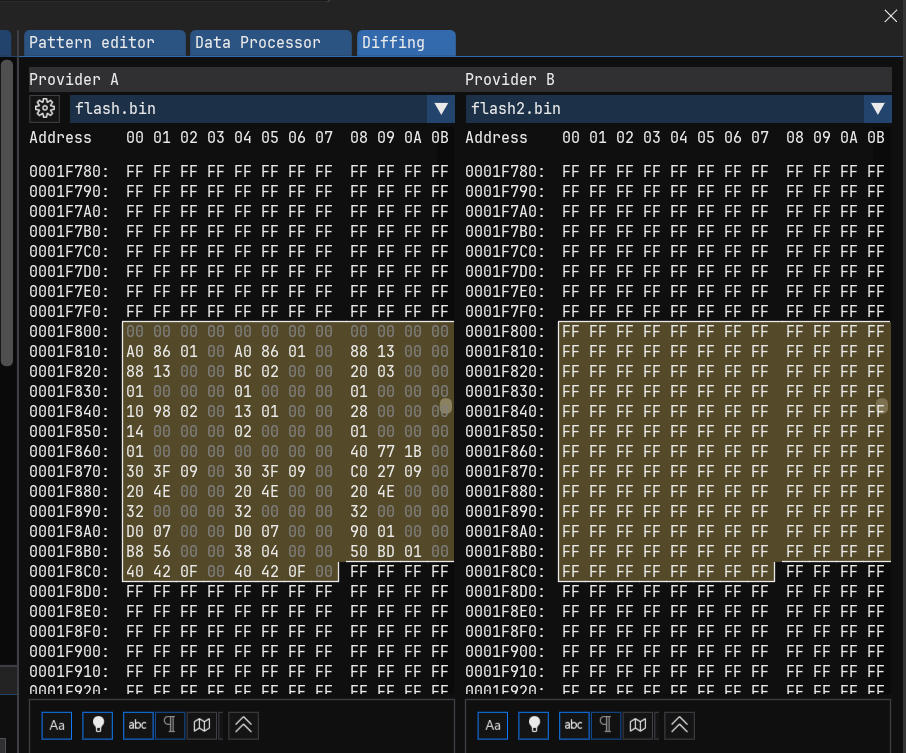Click the Provider B header label
The width and height of the screenshot is (906, 753).
[x=510, y=80]
